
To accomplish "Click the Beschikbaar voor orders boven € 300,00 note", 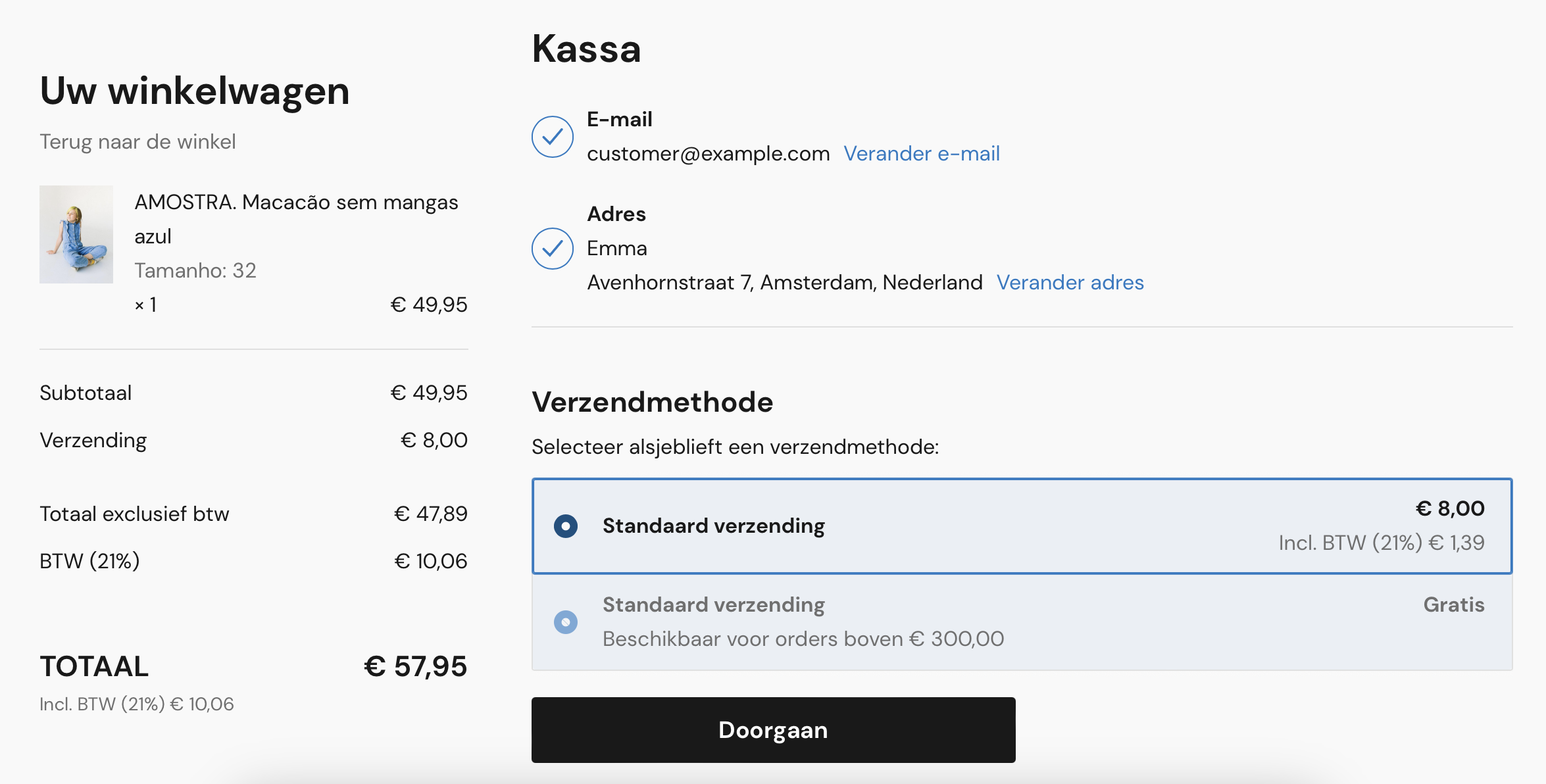I will click(803, 639).
